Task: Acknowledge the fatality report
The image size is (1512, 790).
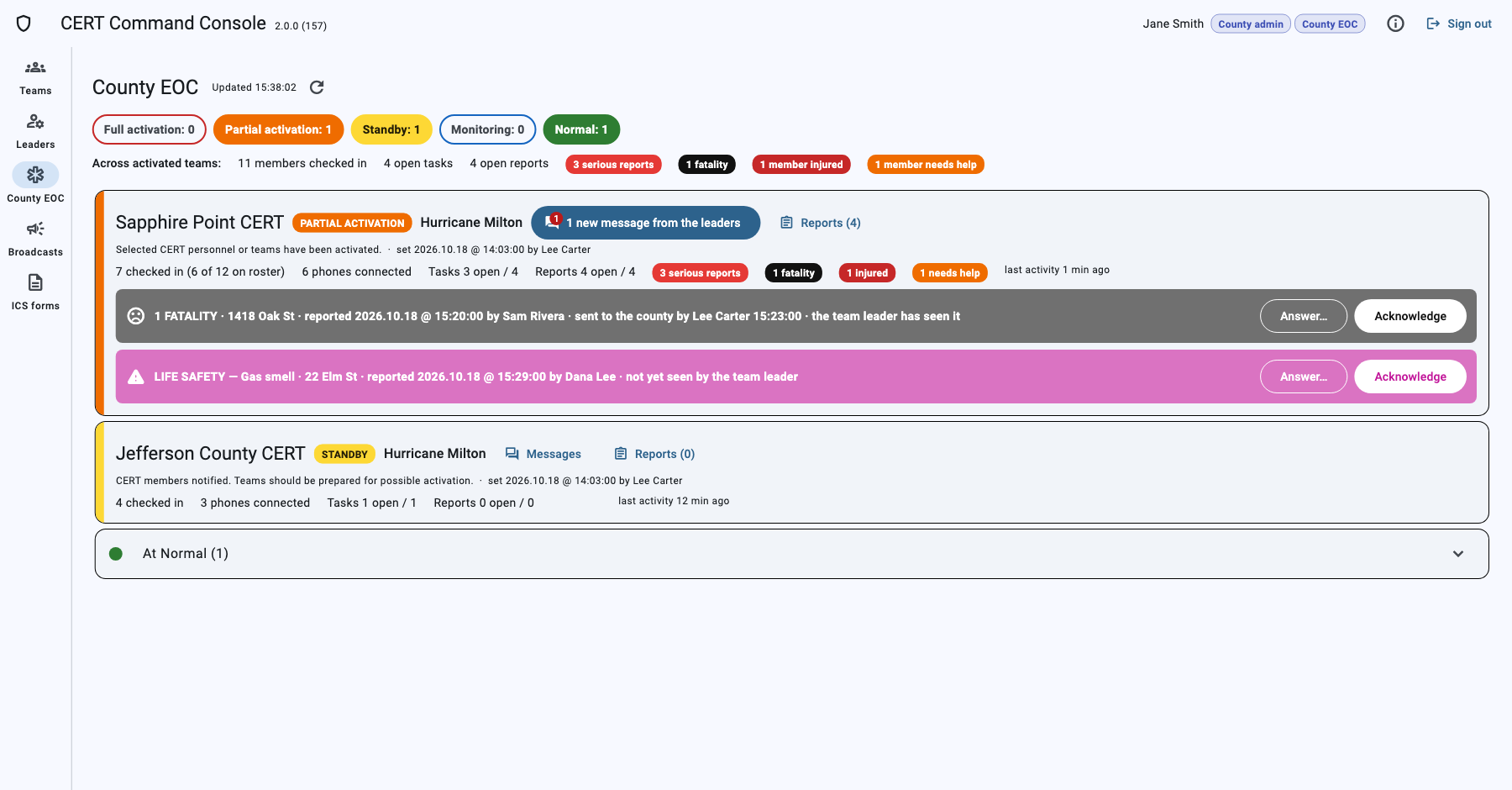Action: pyautogui.click(x=1410, y=316)
